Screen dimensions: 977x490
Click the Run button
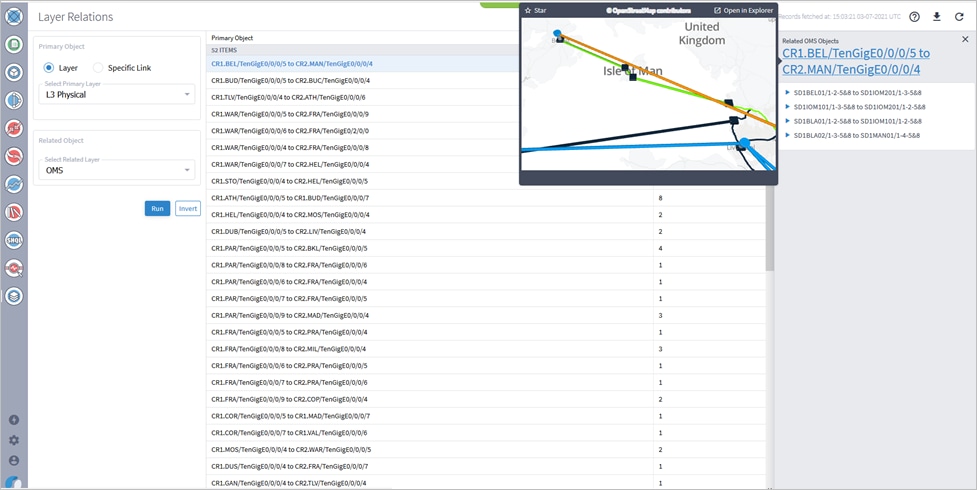(157, 209)
